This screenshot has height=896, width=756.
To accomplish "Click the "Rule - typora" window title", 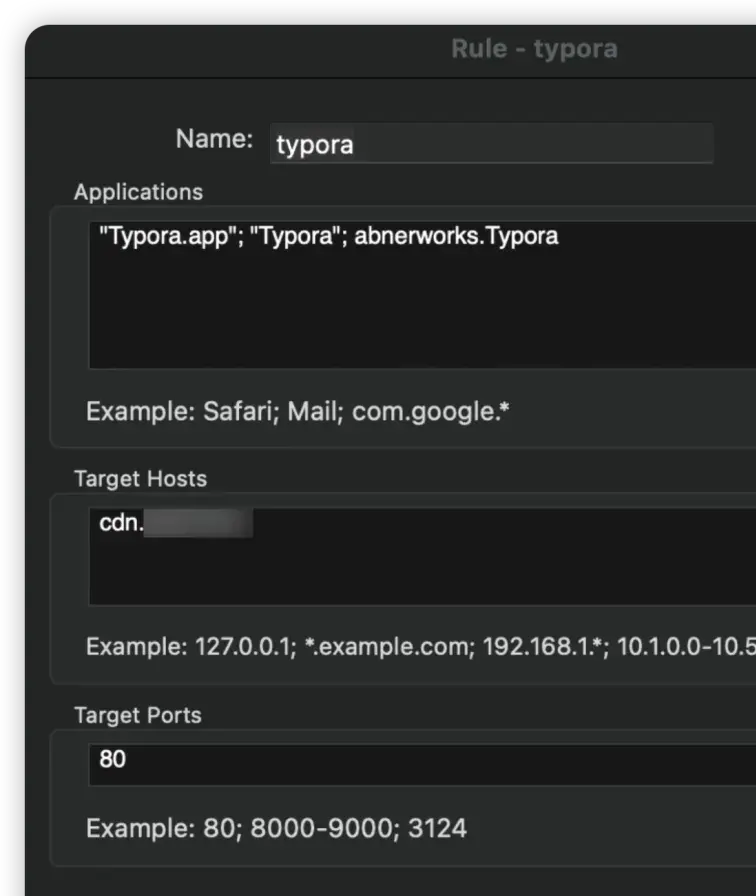I will point(534,49).
